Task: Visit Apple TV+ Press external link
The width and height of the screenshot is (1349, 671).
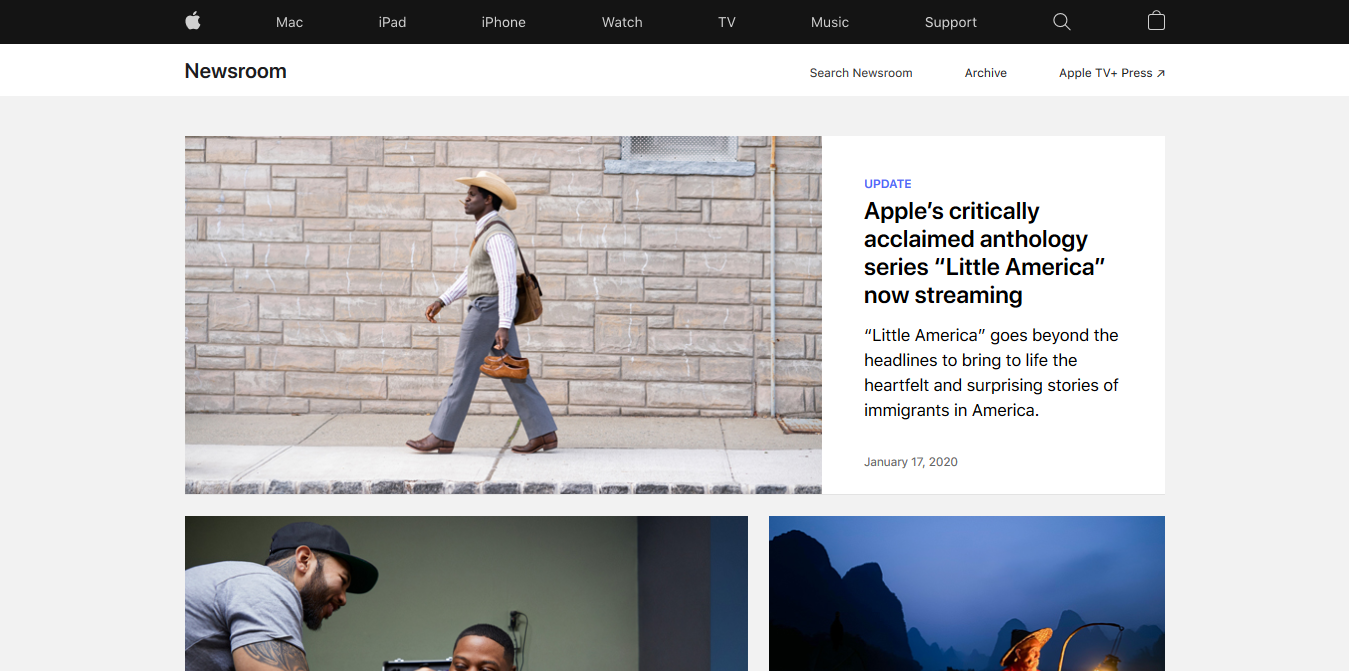Action: tap(1112, 73)
